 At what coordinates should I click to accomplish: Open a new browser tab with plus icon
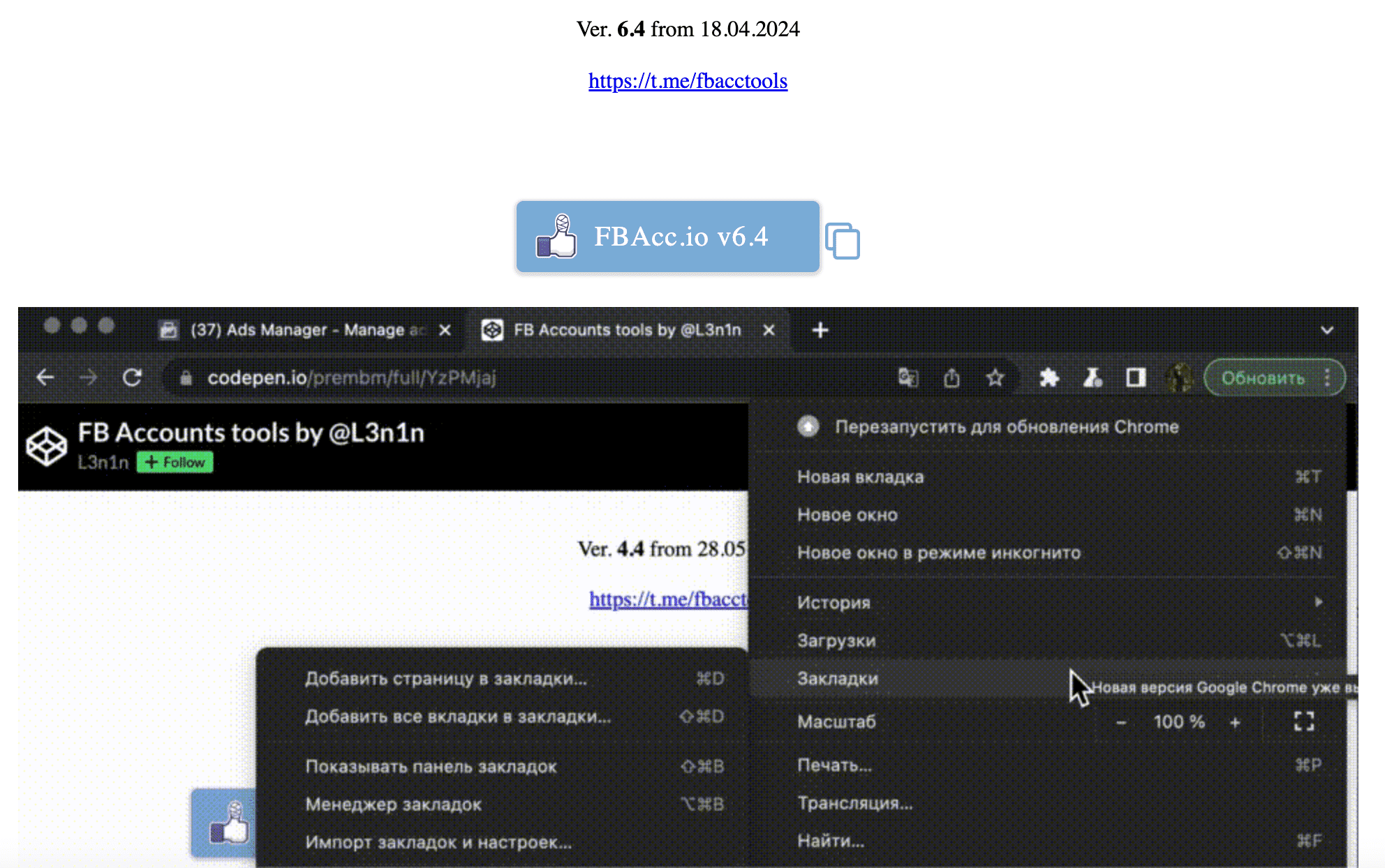820,330
